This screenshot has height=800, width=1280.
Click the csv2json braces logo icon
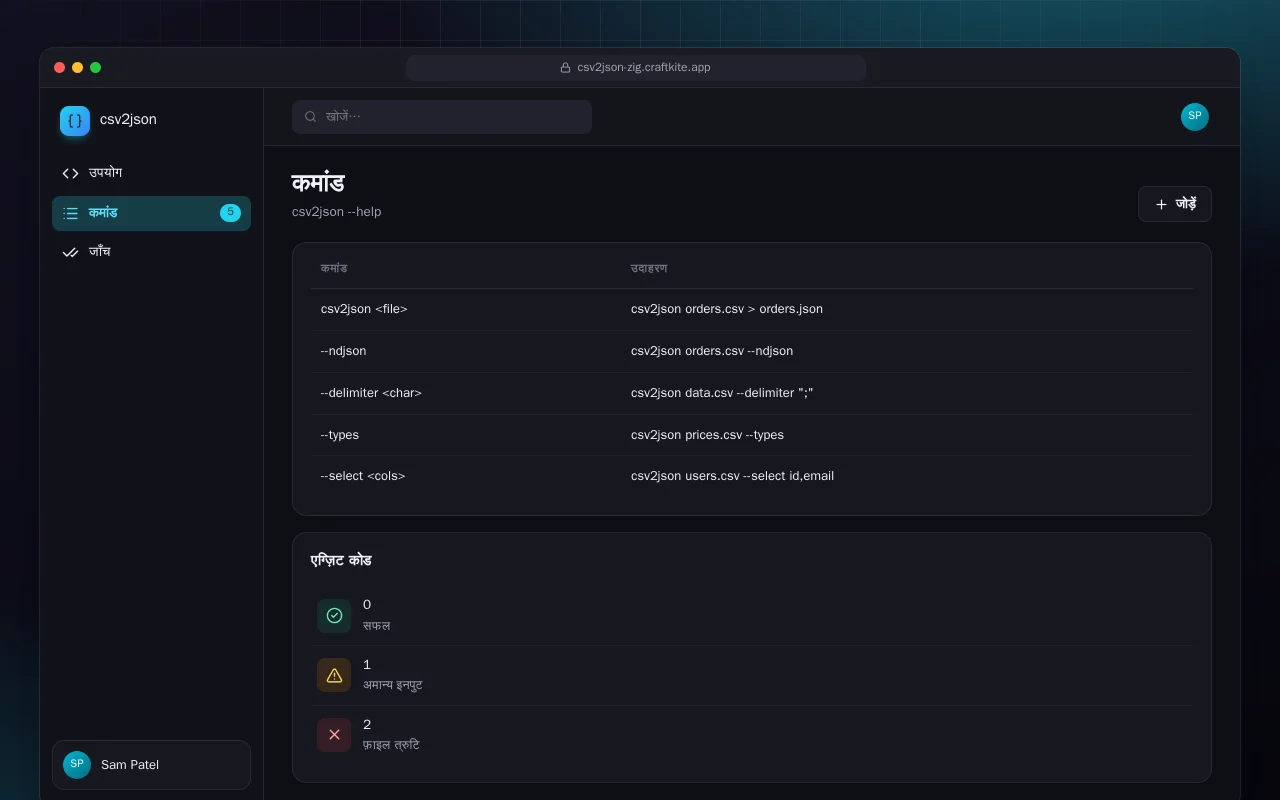(x=75, y=121)
